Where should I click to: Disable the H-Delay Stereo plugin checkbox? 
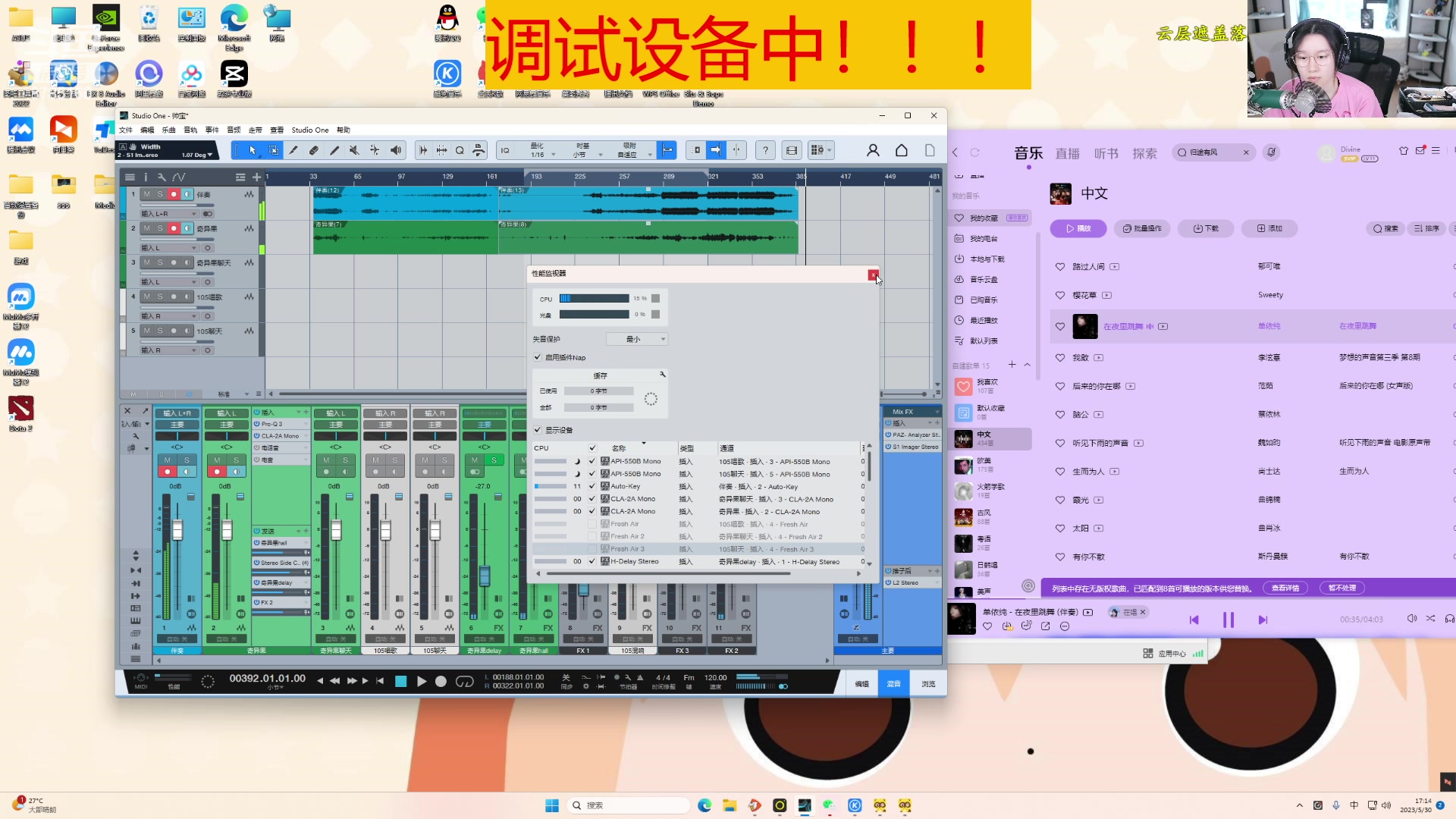[592, 561]
